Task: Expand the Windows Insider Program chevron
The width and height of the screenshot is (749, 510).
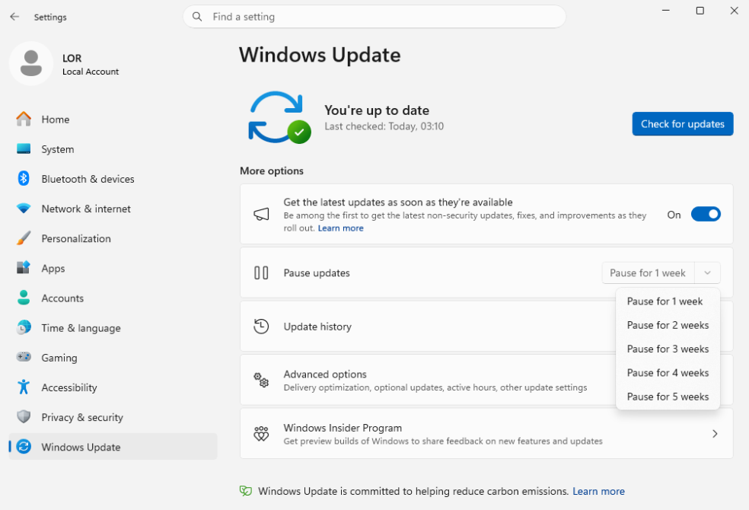Action: coord(715,434)
